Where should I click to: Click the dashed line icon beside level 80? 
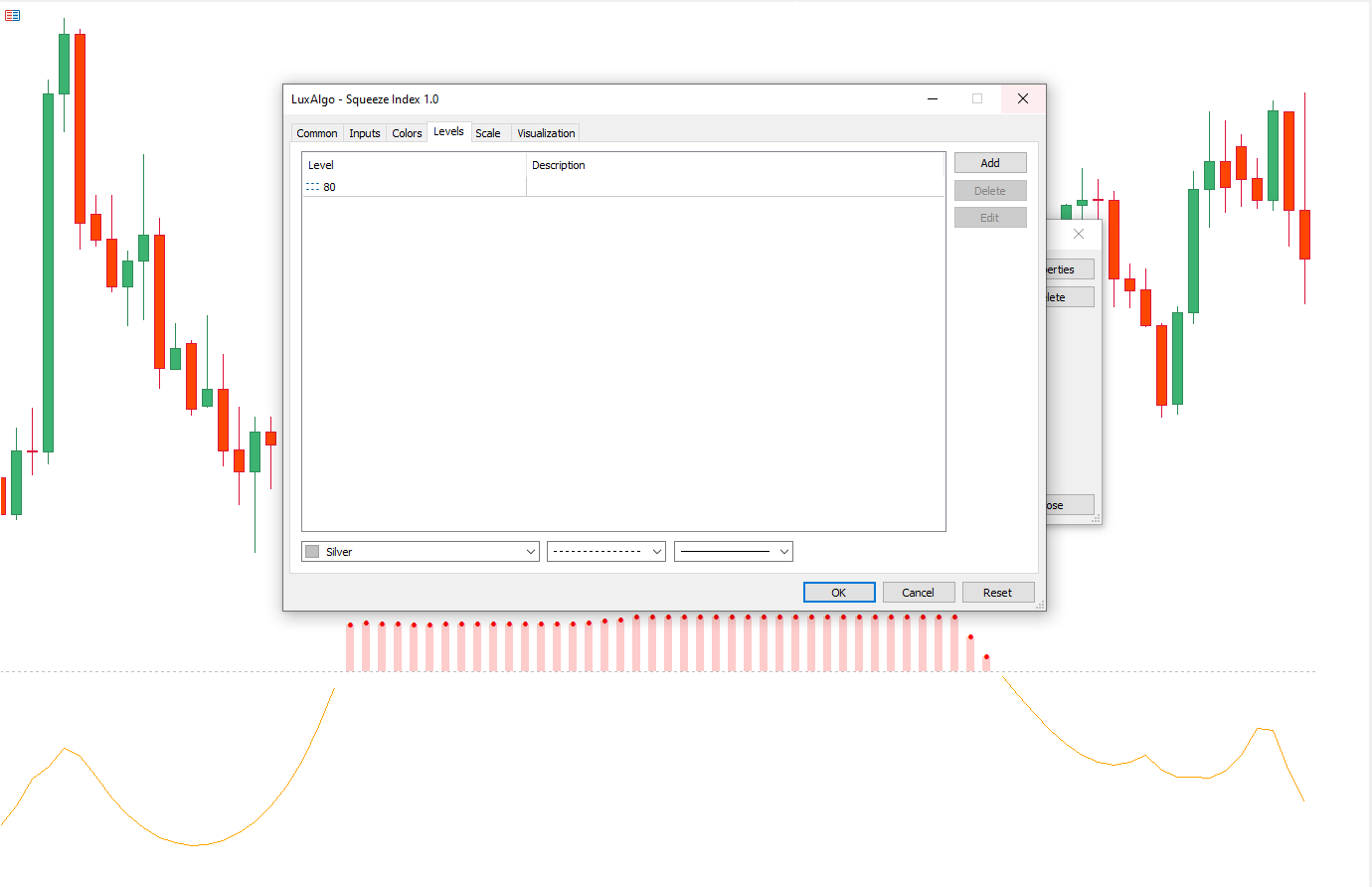click(x=312, y=187)
